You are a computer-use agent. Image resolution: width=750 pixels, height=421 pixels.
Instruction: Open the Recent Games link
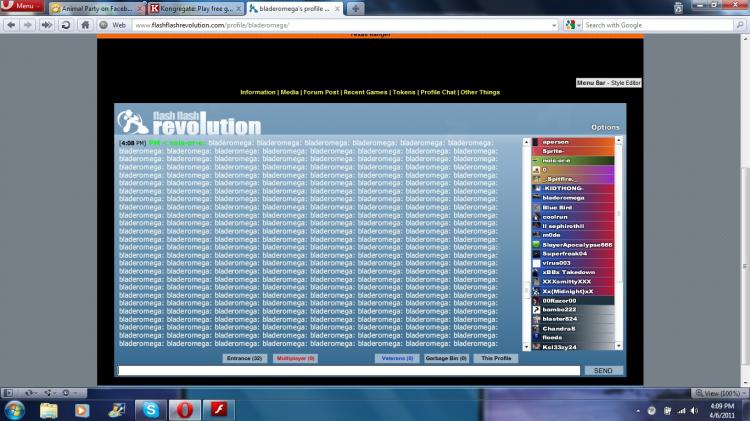point(365,92)
